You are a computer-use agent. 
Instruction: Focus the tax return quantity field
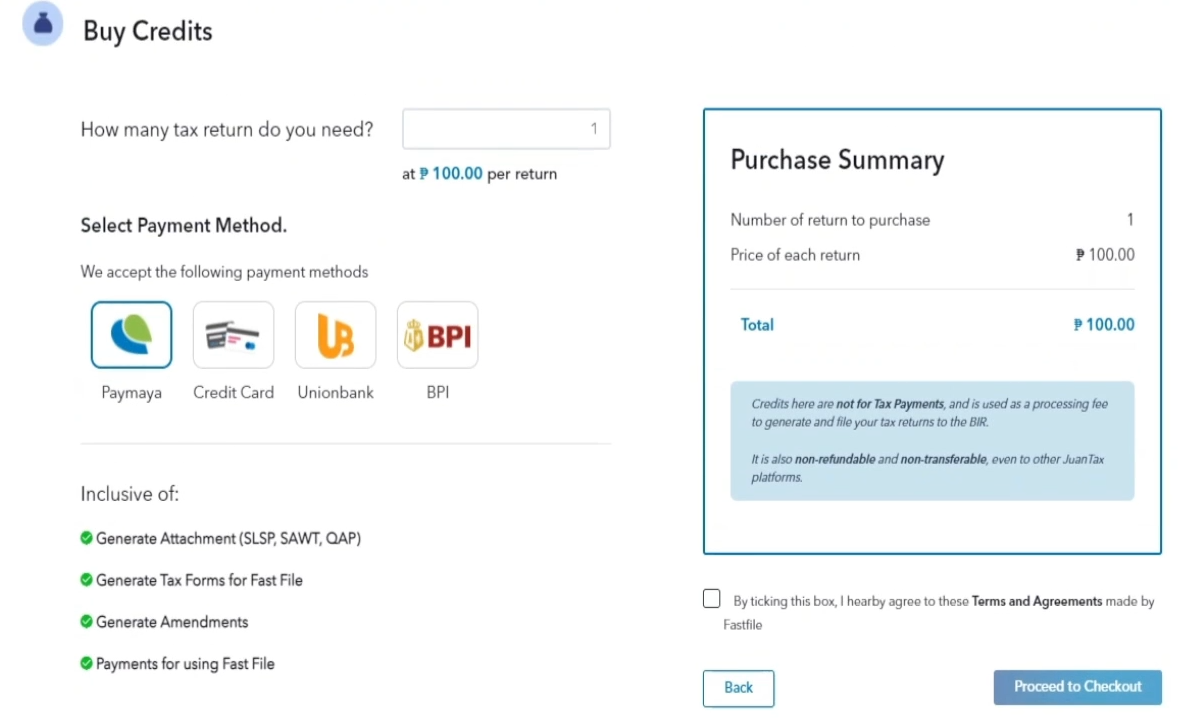(506, 129)
